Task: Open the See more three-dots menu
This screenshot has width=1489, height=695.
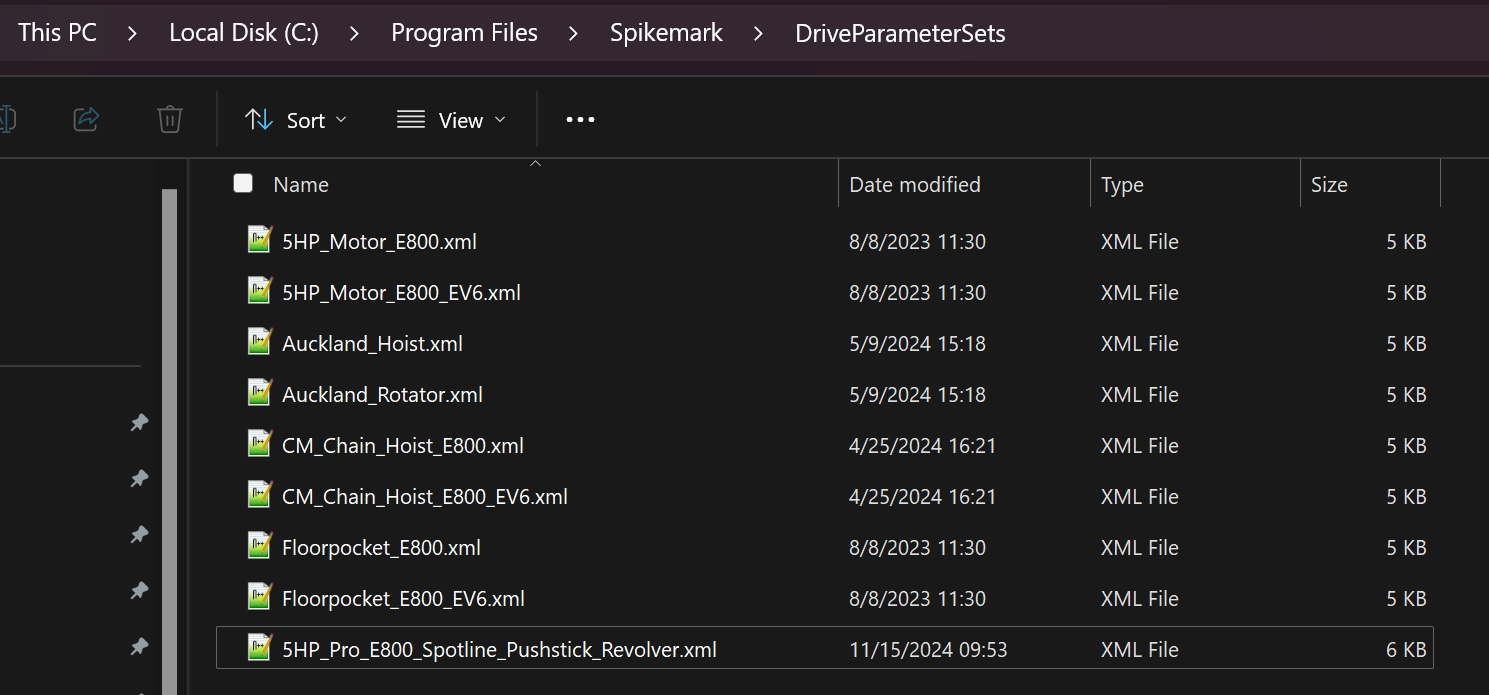Action: 580,120
